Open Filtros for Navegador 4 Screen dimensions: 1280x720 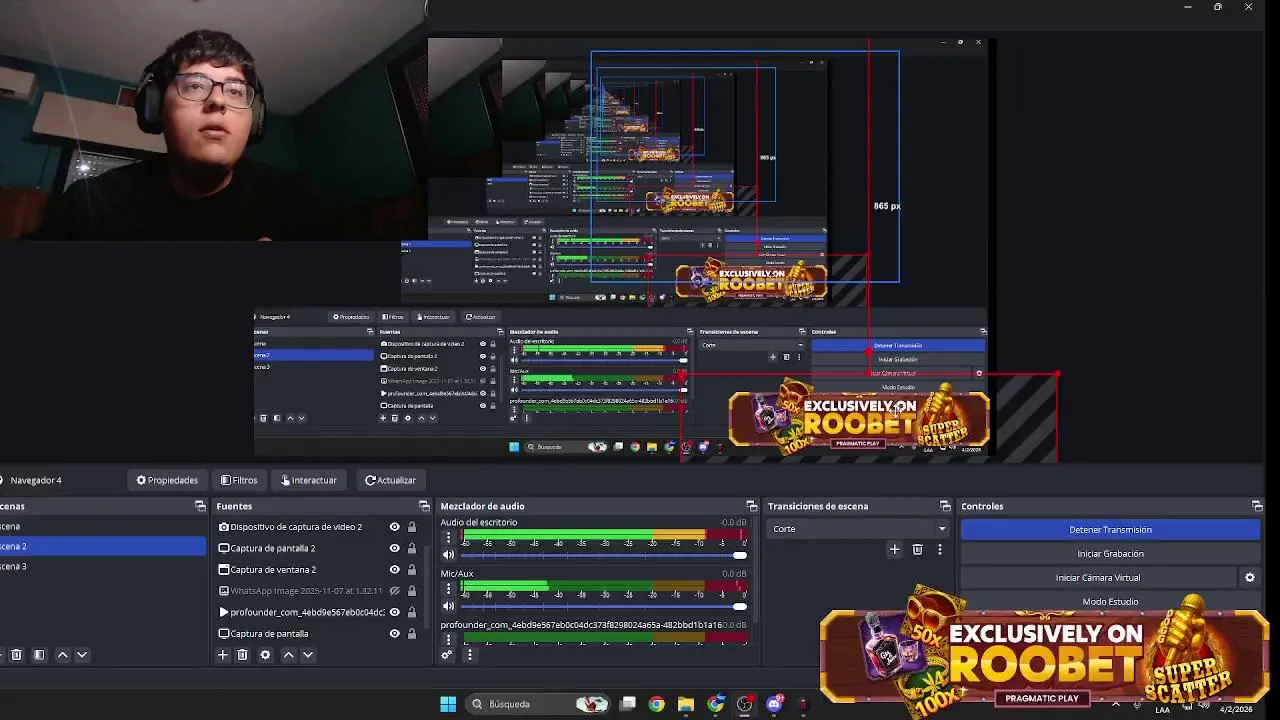coord(239,480)
